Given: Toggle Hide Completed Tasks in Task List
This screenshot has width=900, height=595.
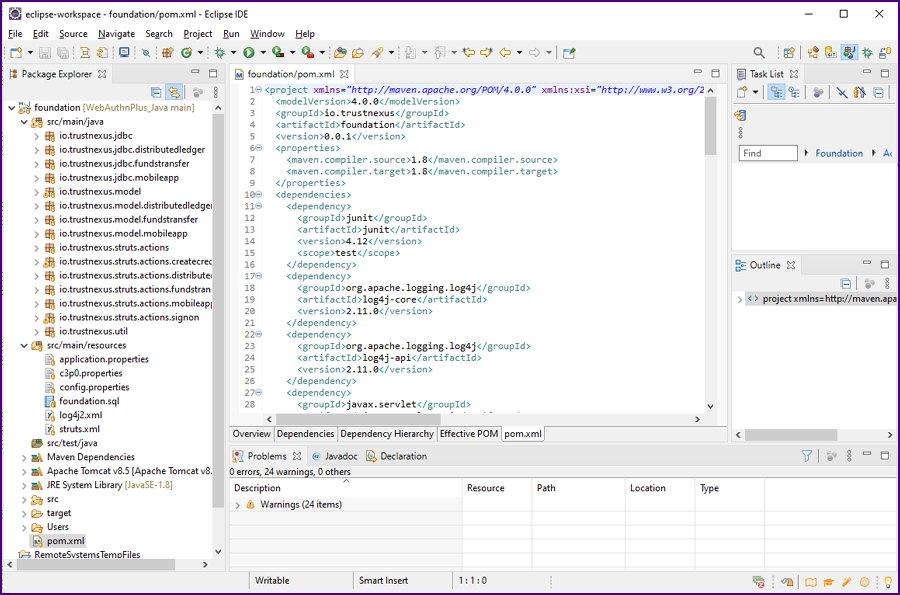Looking at the screenshot, I should pyautogui.click(x=842, y=92).
